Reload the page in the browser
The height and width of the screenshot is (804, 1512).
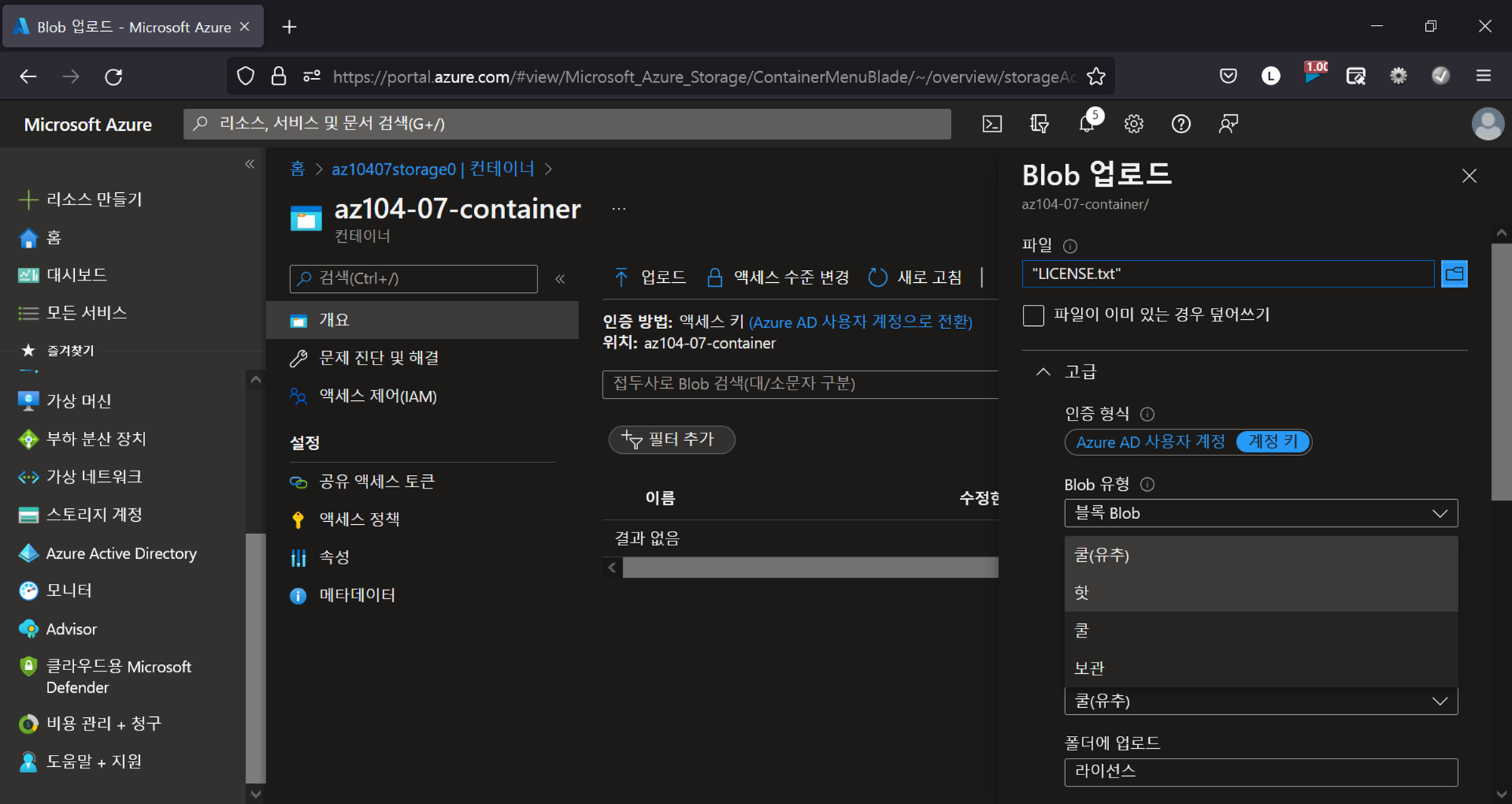(113, 76)
